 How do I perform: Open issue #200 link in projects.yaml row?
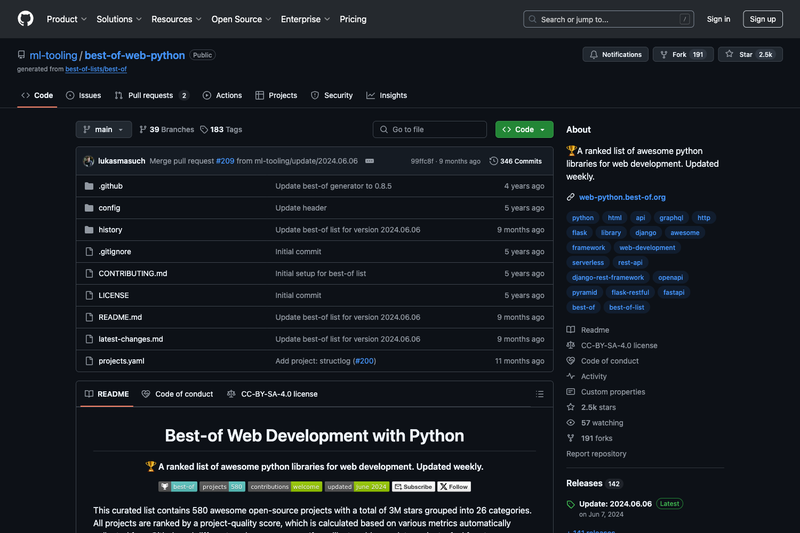(x=364, y=361)
